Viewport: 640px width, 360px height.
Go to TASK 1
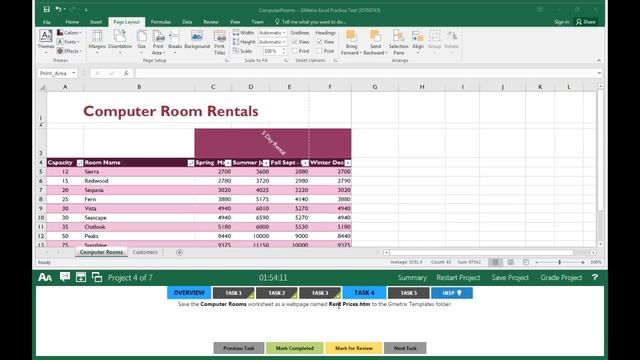coord(233,293)
